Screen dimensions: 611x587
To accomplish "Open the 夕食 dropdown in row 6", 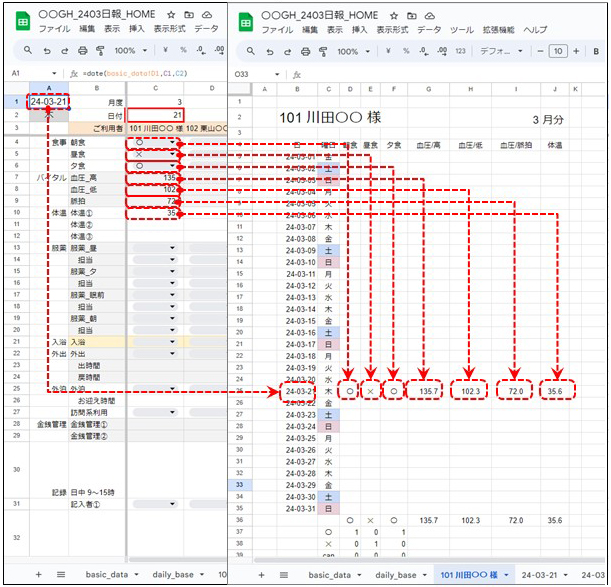I will [x=172, y=166].
